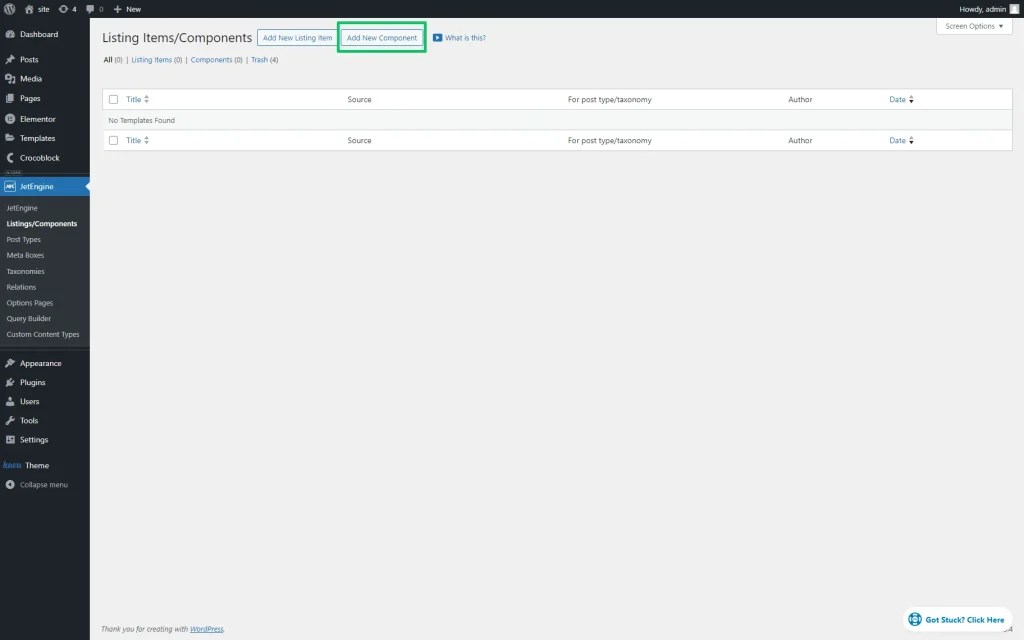Image resolution: width=1024 pixels, height=640 pixels.
Task: Open Howdy, admin account menu
Action: [989, 9]
